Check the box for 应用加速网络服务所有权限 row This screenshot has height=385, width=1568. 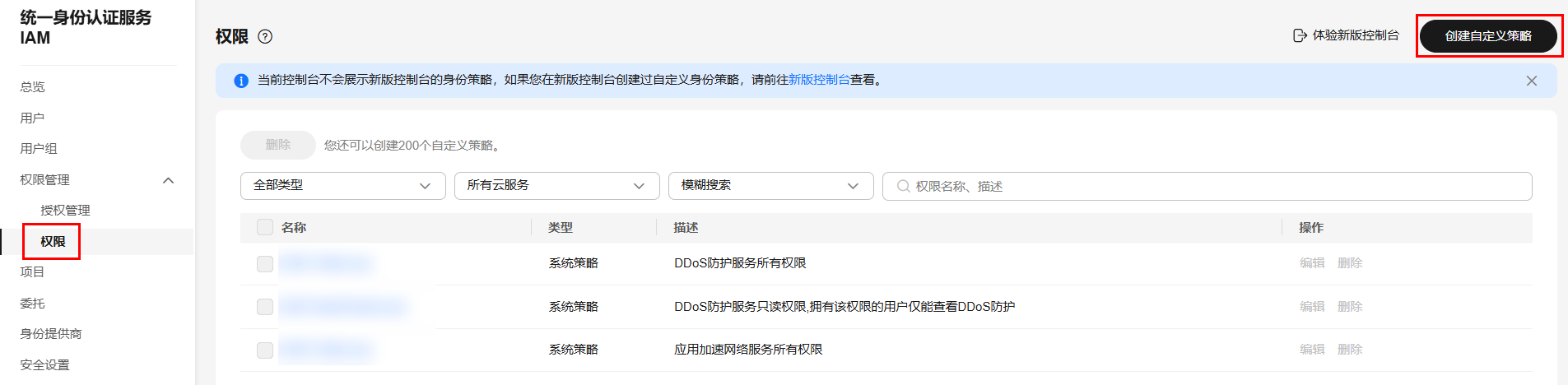coord(265,350)
